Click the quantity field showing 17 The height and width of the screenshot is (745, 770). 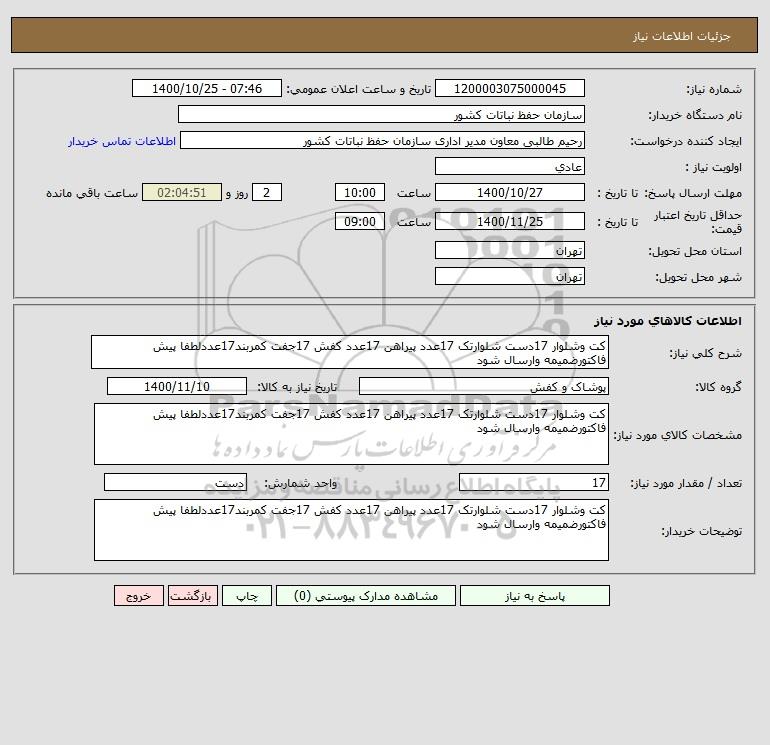(534, 482)
